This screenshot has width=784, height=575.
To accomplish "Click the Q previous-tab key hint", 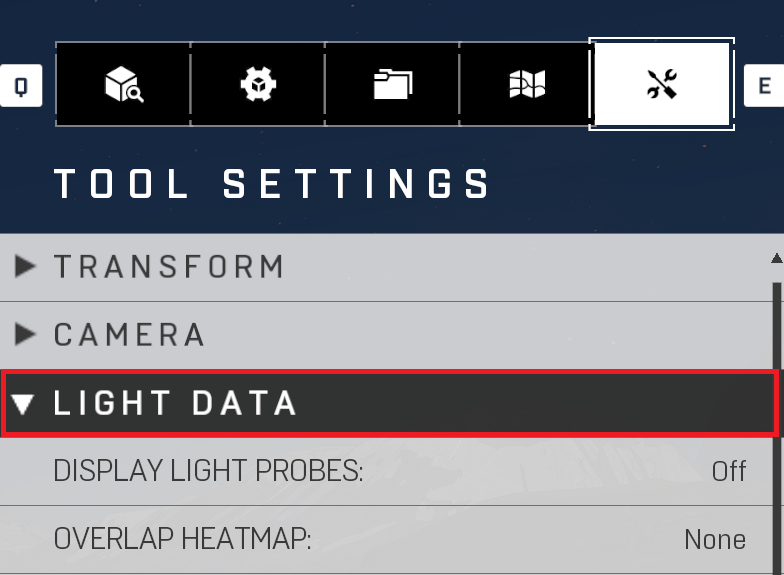I will [x=20, y=86].
